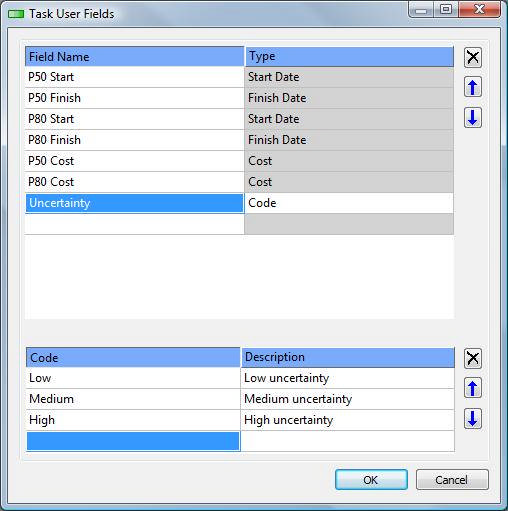
Task: Click the Finish Date type of P80 Finish
Action: coord(349,140)
